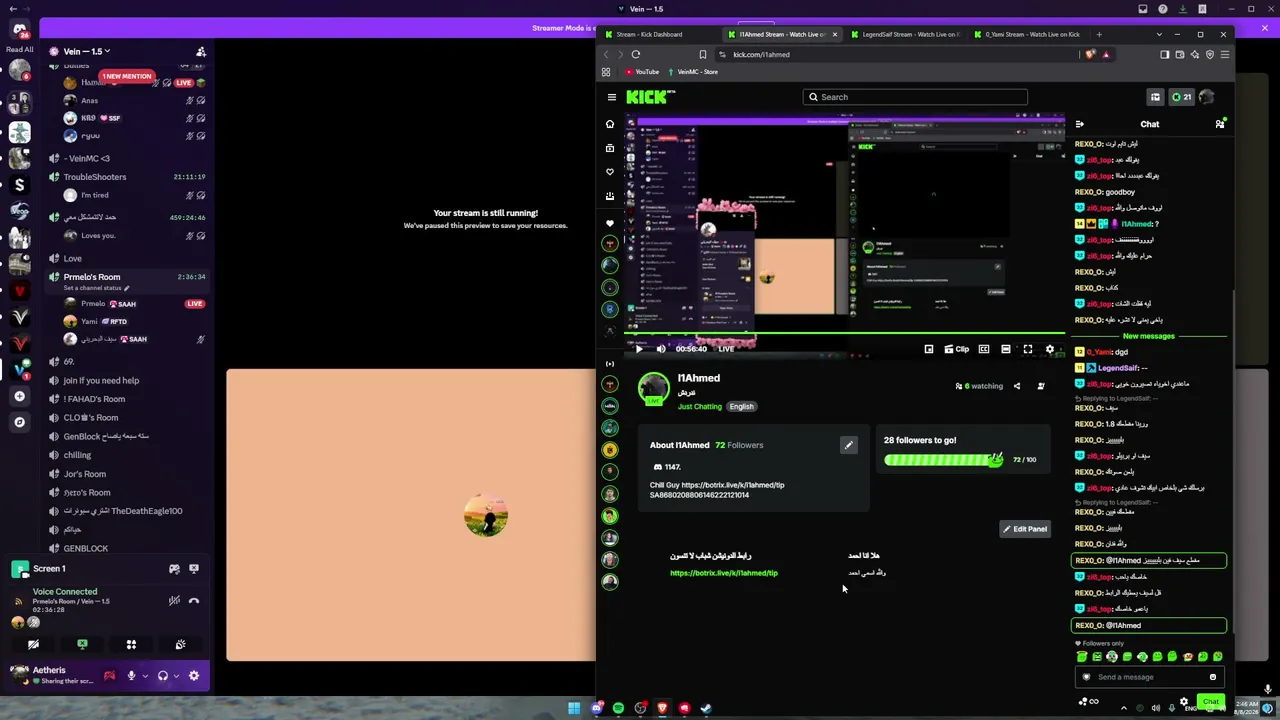The image size is (1280, 720).
Task: Open the botrix.live tip link
Action: coord(724,573)
